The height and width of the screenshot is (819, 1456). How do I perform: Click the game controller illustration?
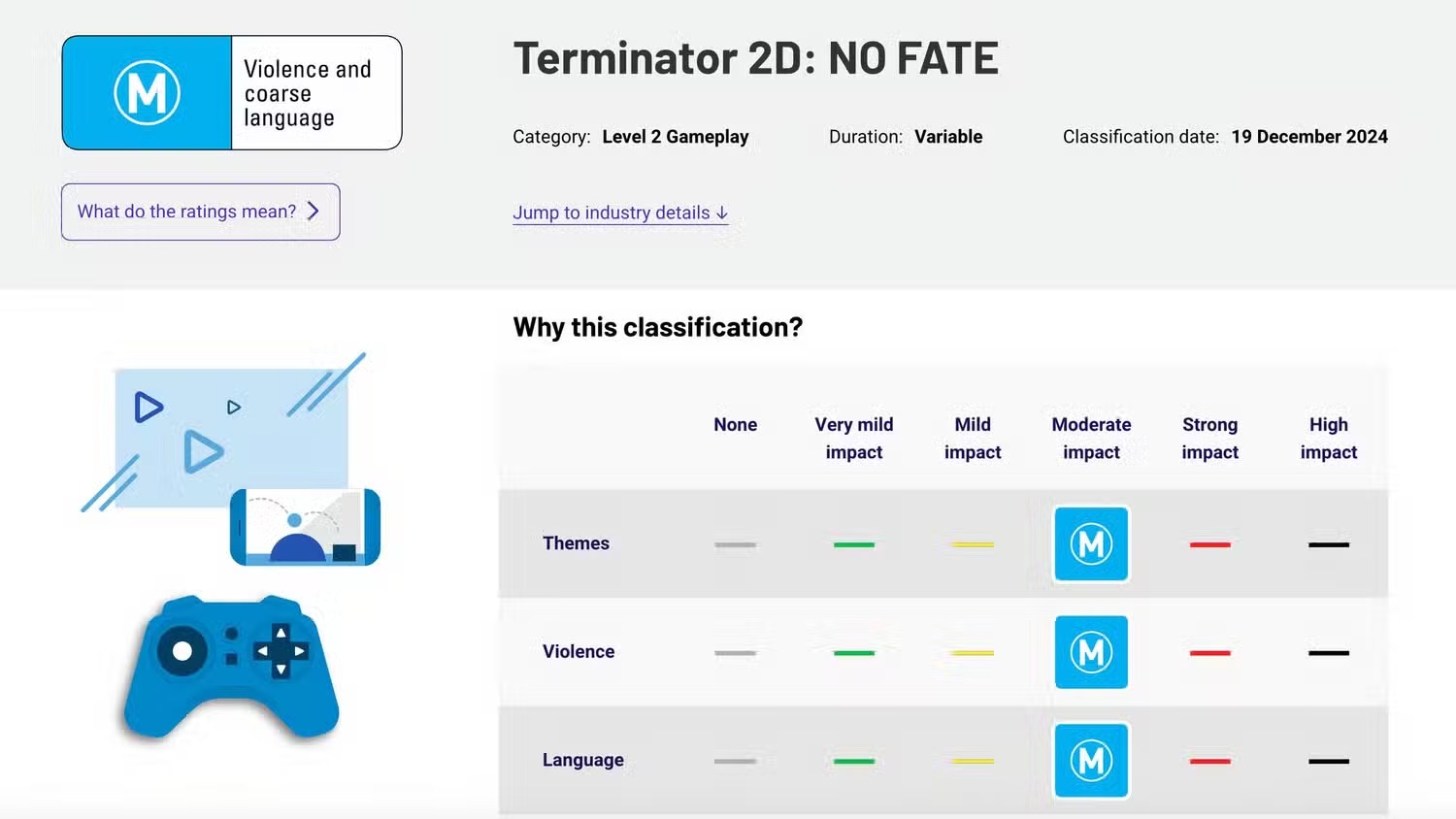click(x=231, y=667)
